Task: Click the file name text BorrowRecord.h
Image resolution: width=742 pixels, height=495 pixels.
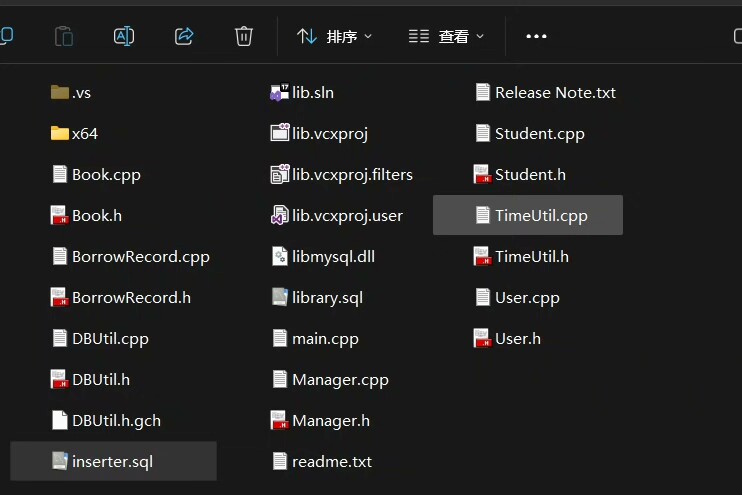Action: [132, 298]
